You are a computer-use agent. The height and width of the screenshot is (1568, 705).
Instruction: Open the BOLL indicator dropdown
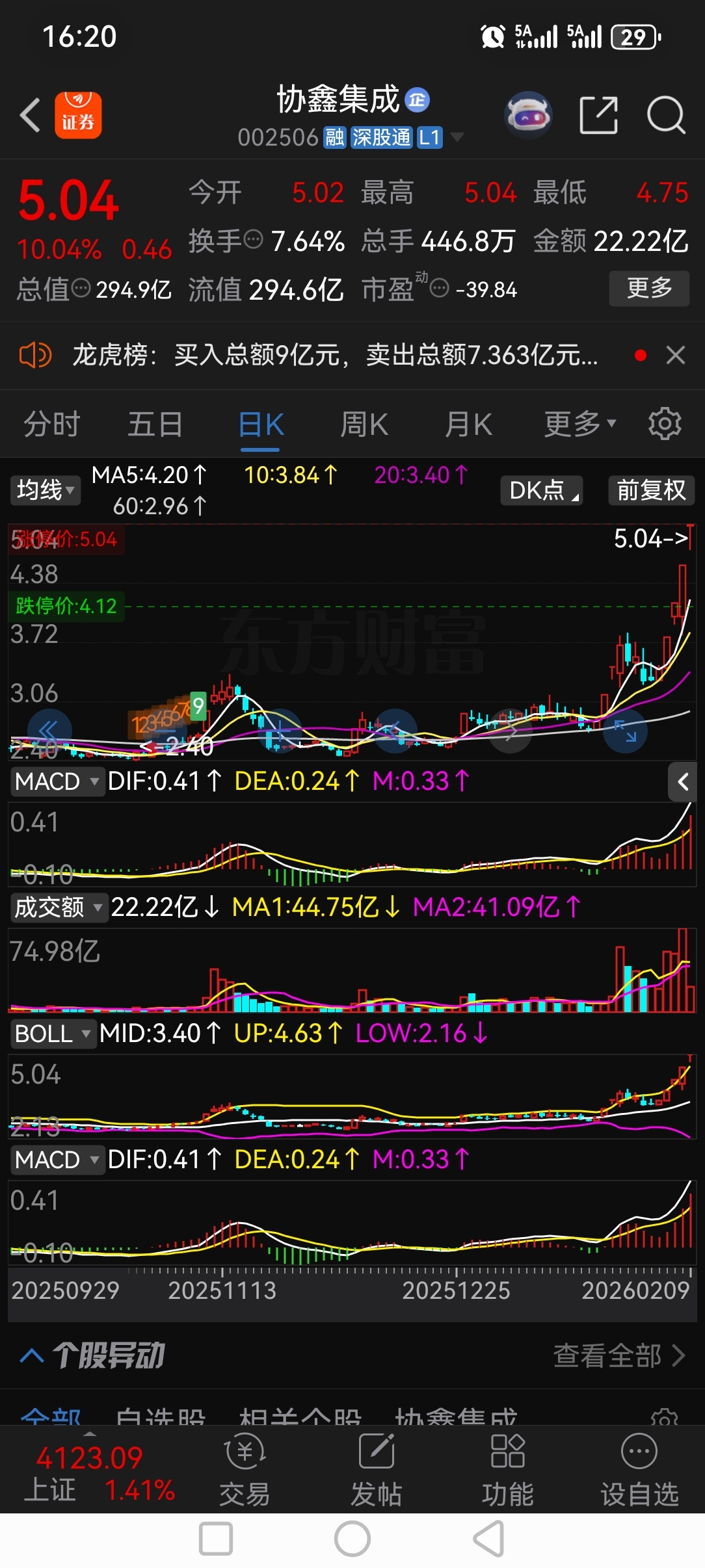tap(53, 1034)
